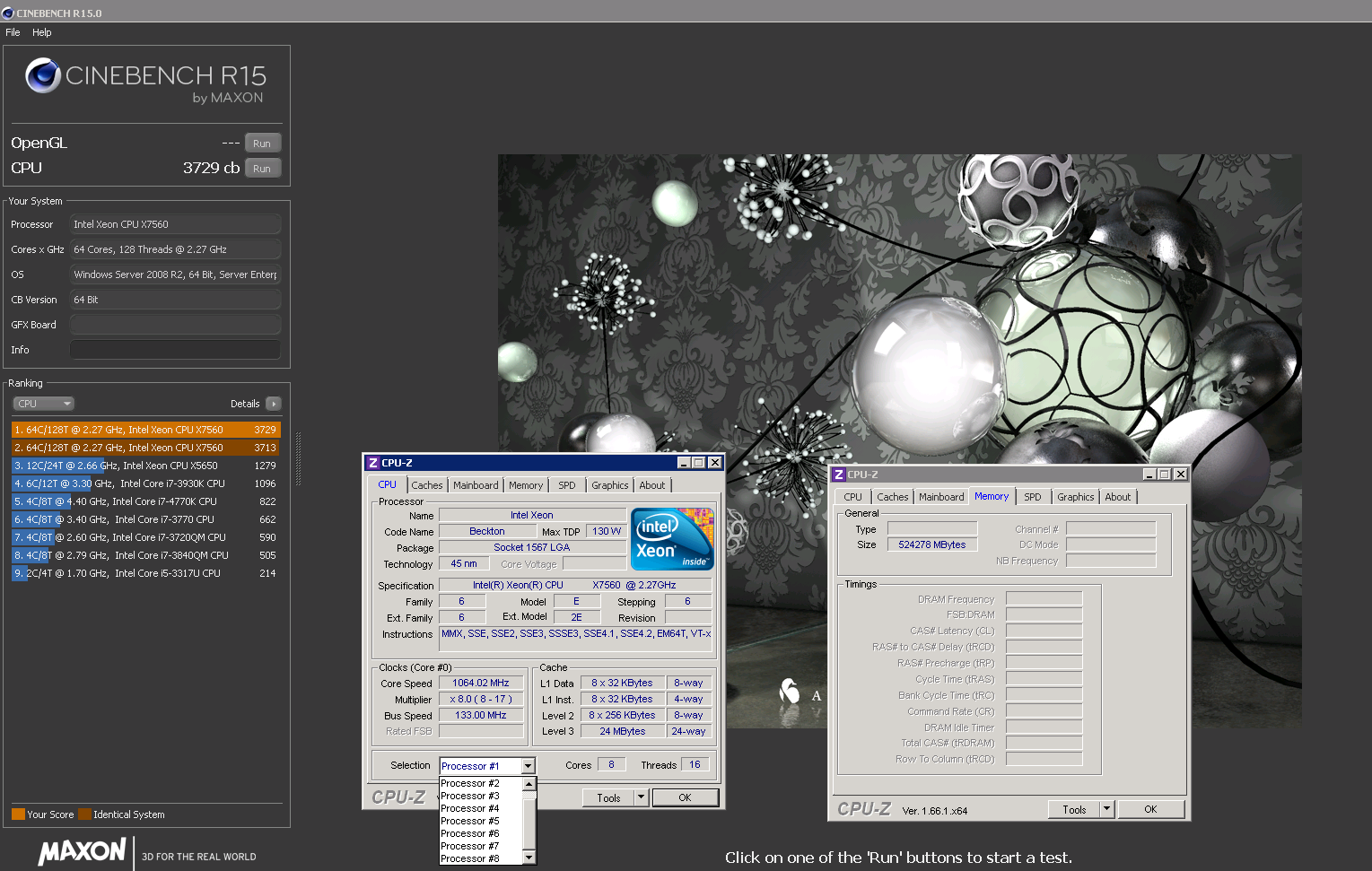Click the ranking Details arrow button
Image resolution: width=1372 pixels, height=871 pixels.
(274, 404)
